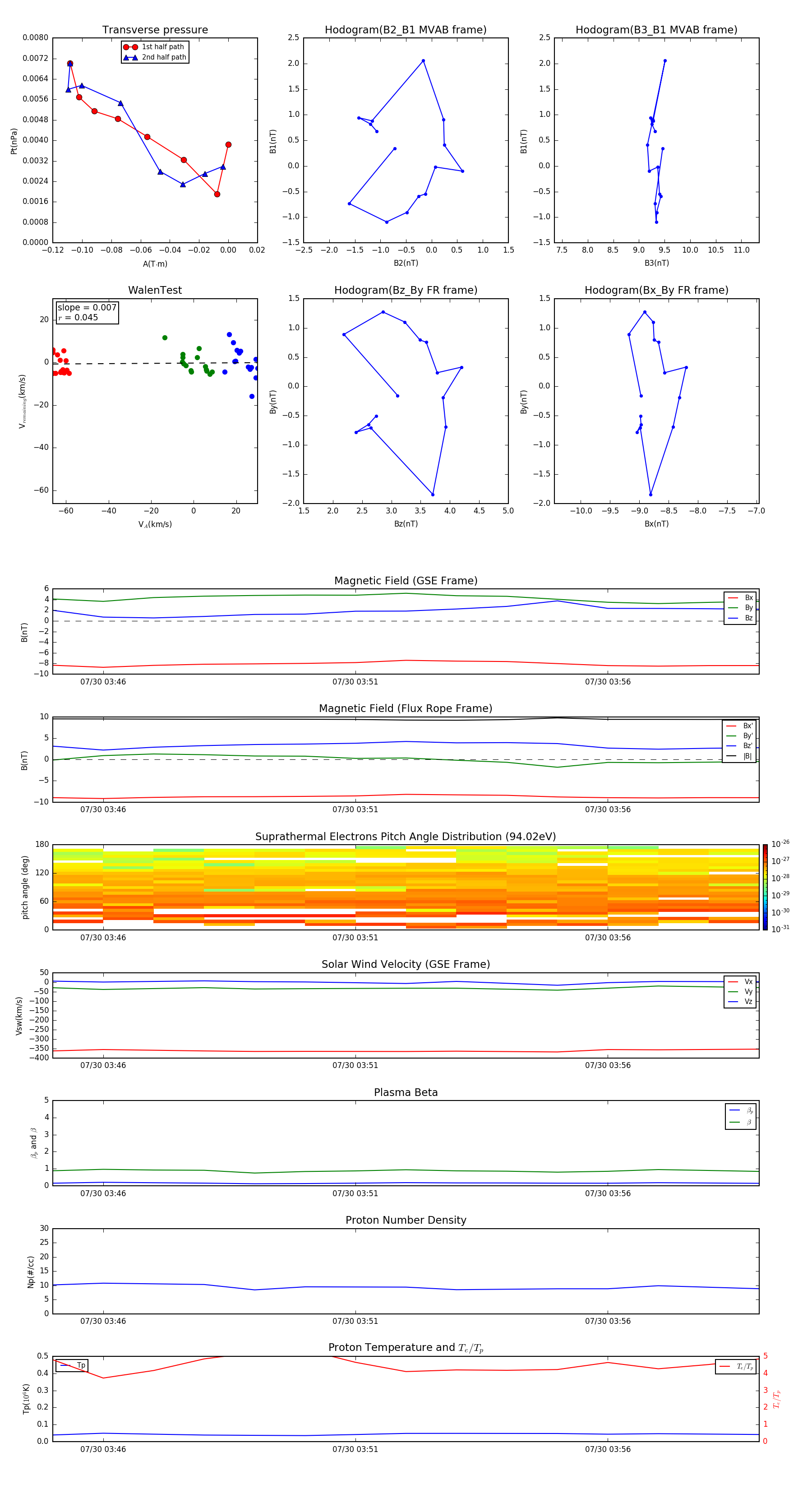Click the 'A(T·m)' x-axis label
Screen dimensions: 812x1489
coord(155,264)
